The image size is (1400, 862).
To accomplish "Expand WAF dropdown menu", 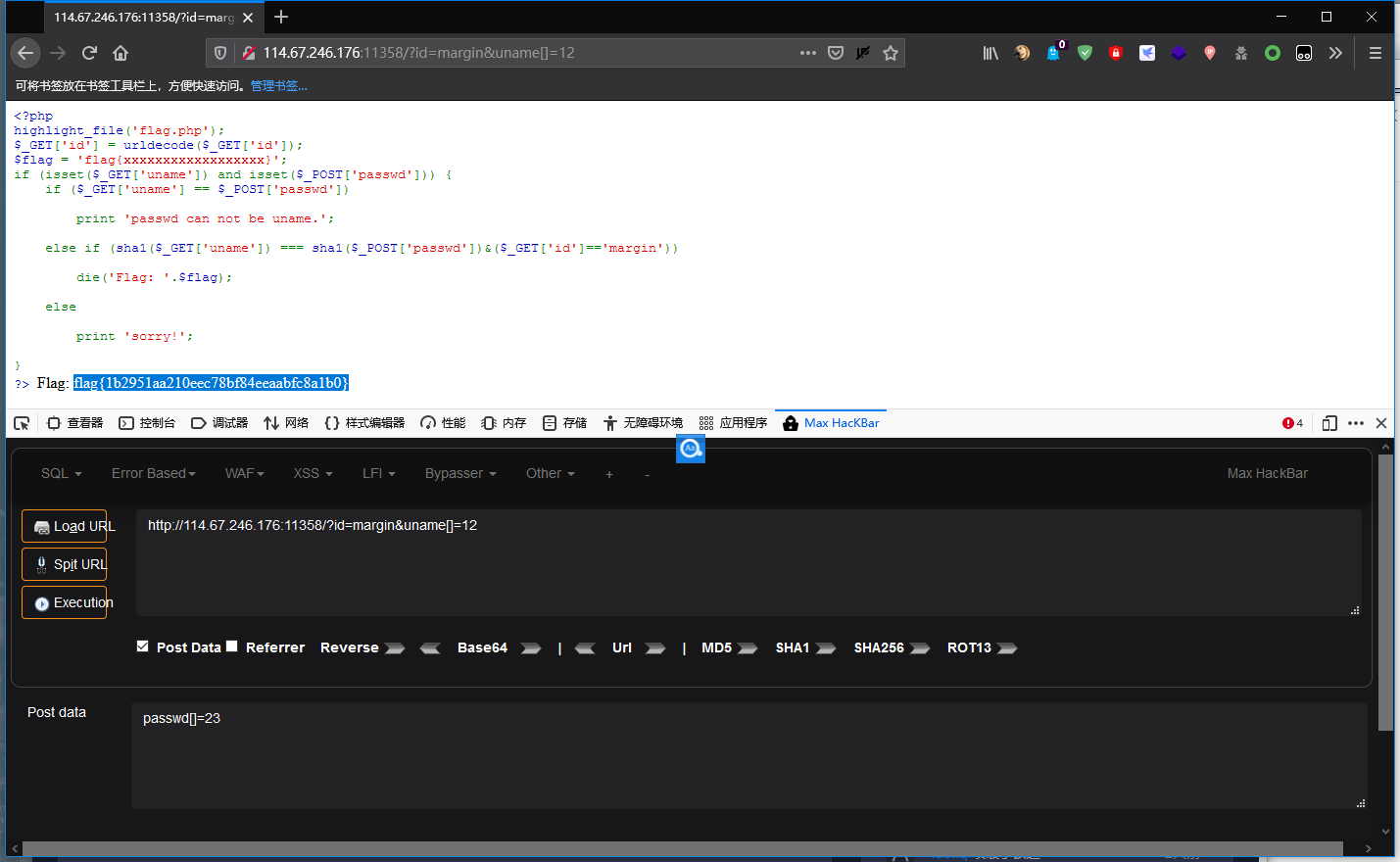I will coord(245,473).
